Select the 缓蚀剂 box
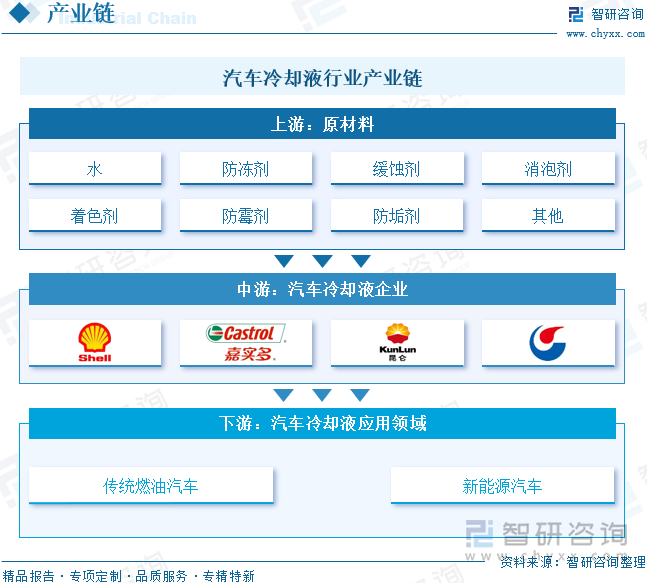 pos(397,168)
